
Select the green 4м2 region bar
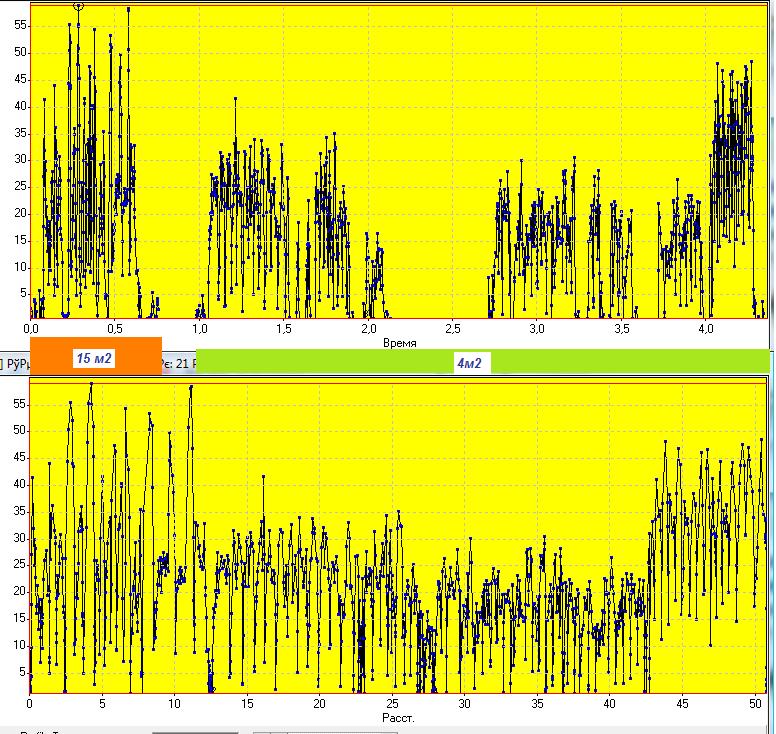(482, 363)
